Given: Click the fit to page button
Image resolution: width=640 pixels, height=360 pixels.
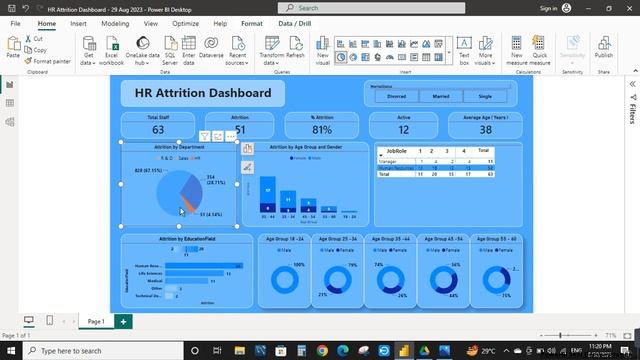Looking at the screenshot, I should [627, 336].
